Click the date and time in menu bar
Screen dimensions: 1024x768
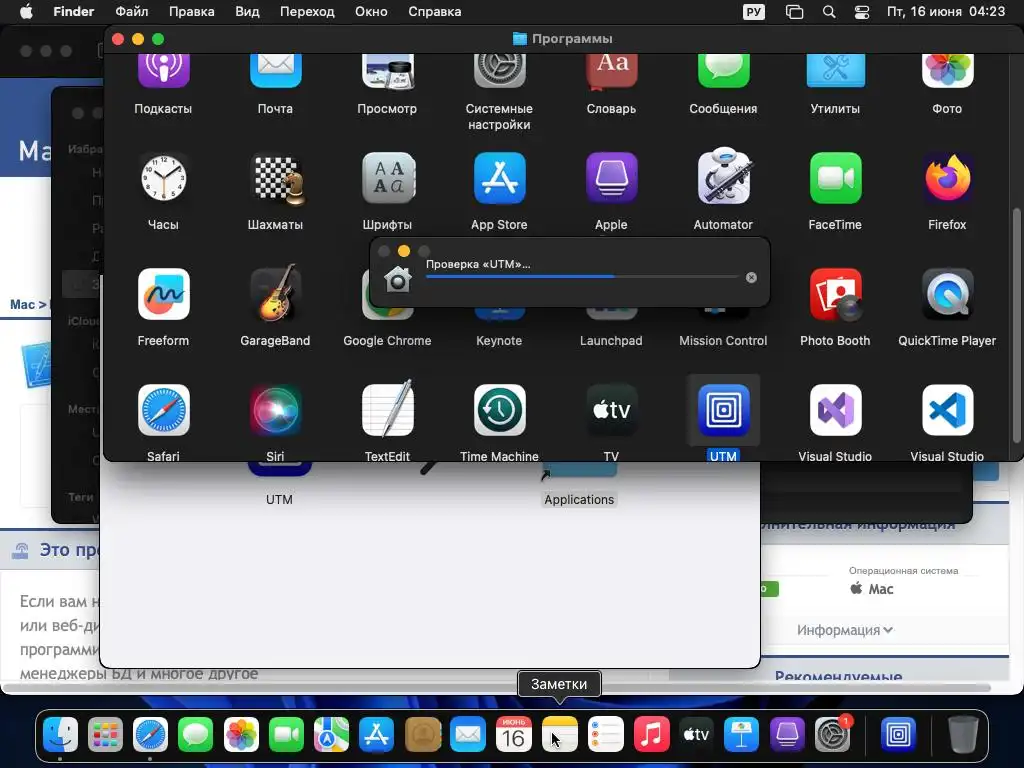(x=946, y=12)
